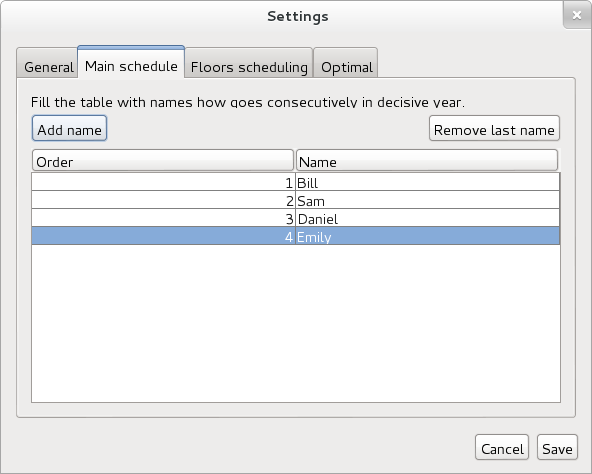Cancel the settings changes
The height and width of the screenshot is (474, 592).
tap(502, 447)
